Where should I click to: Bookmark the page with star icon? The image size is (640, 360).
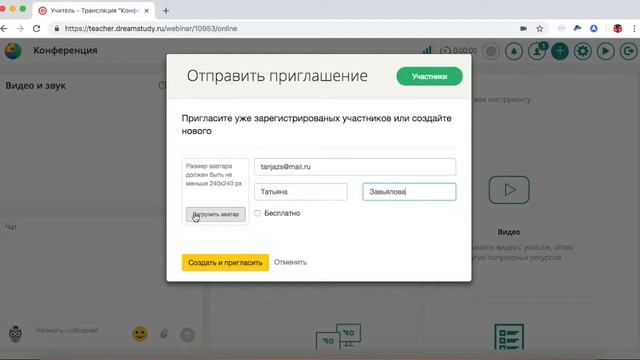coord(540,29)
